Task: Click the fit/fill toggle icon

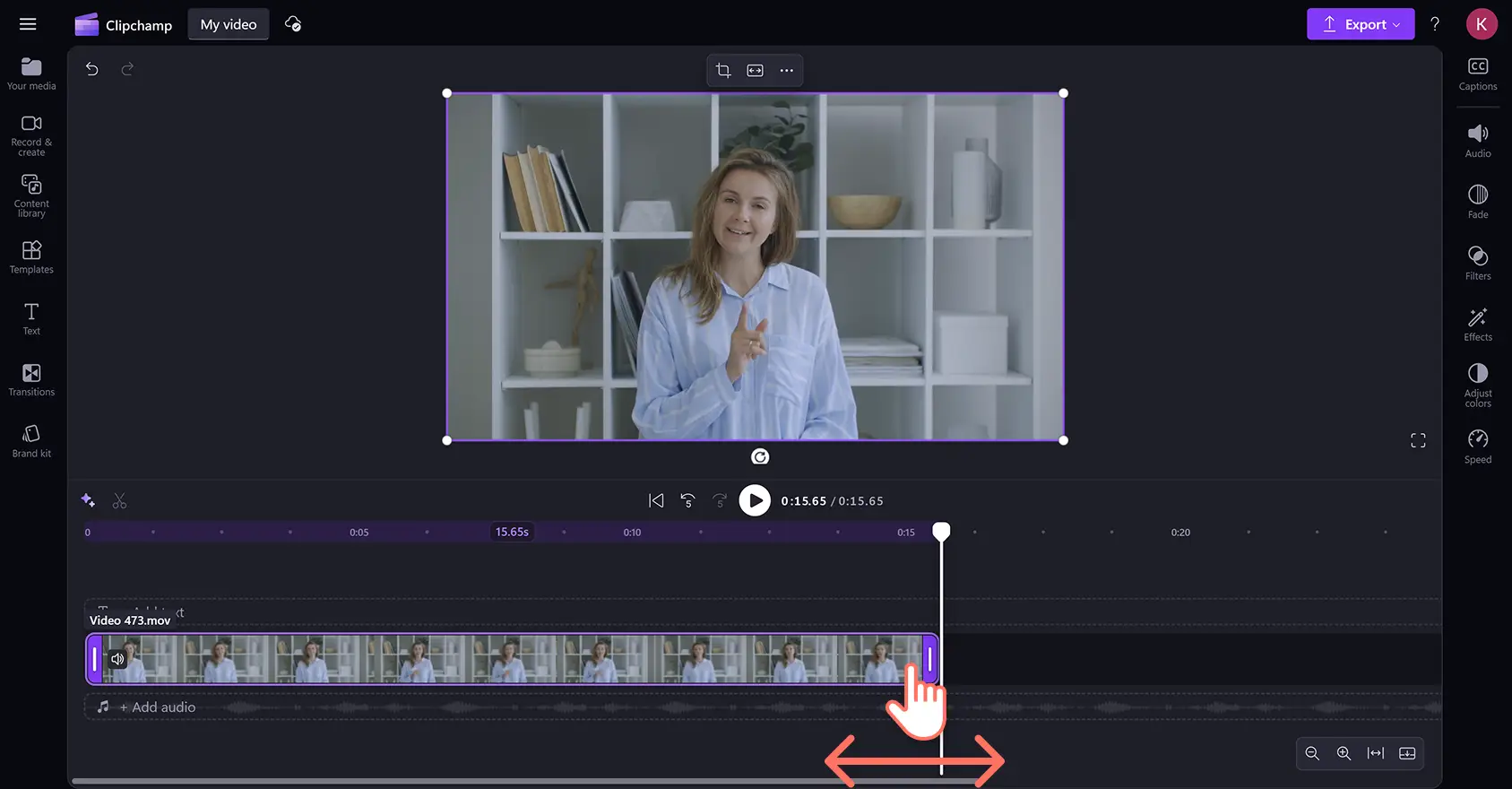Action: click(756, 70)
